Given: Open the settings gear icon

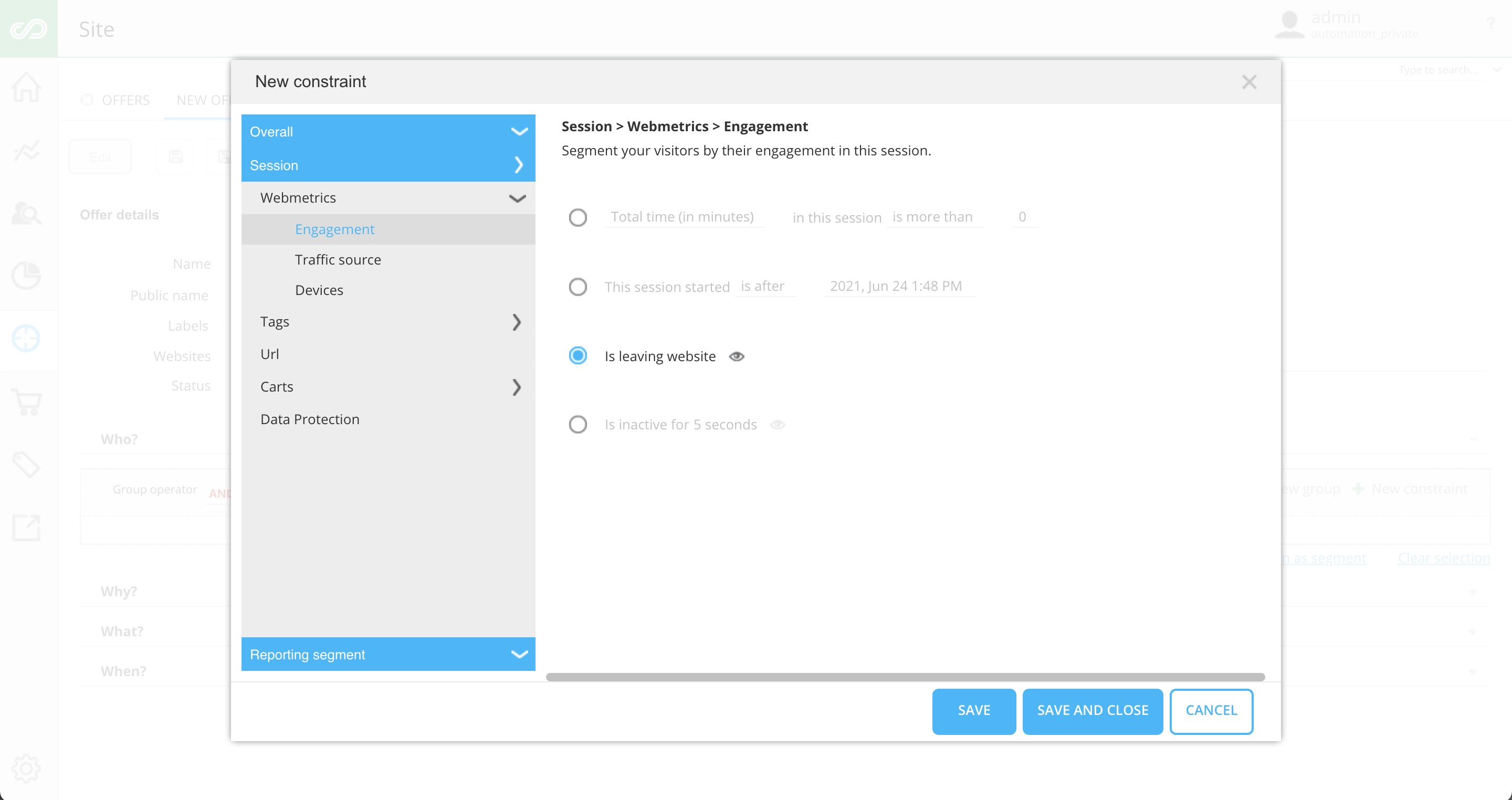Looking at the screenshot, I should pos(26,768).
